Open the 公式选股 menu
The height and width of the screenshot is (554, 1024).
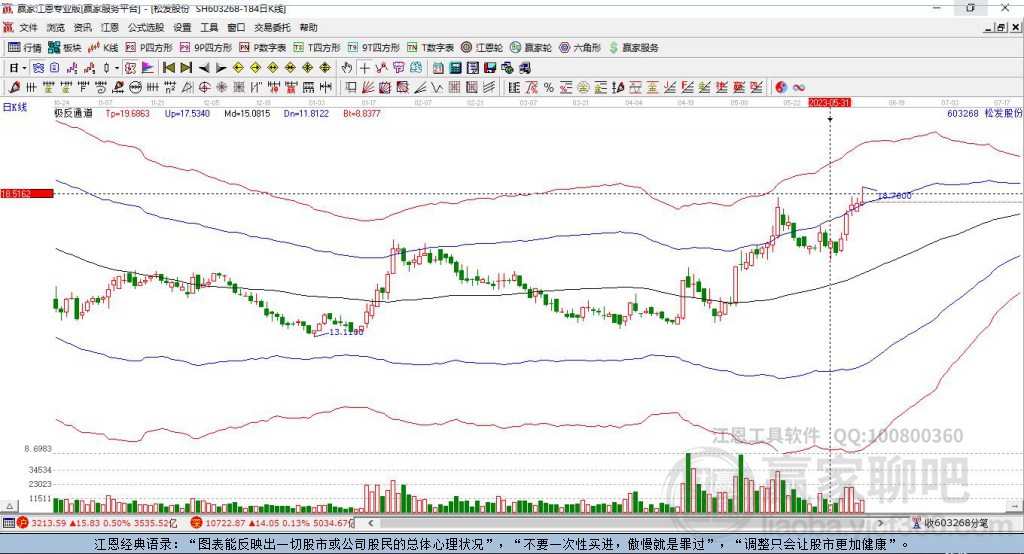click(146, 27)
